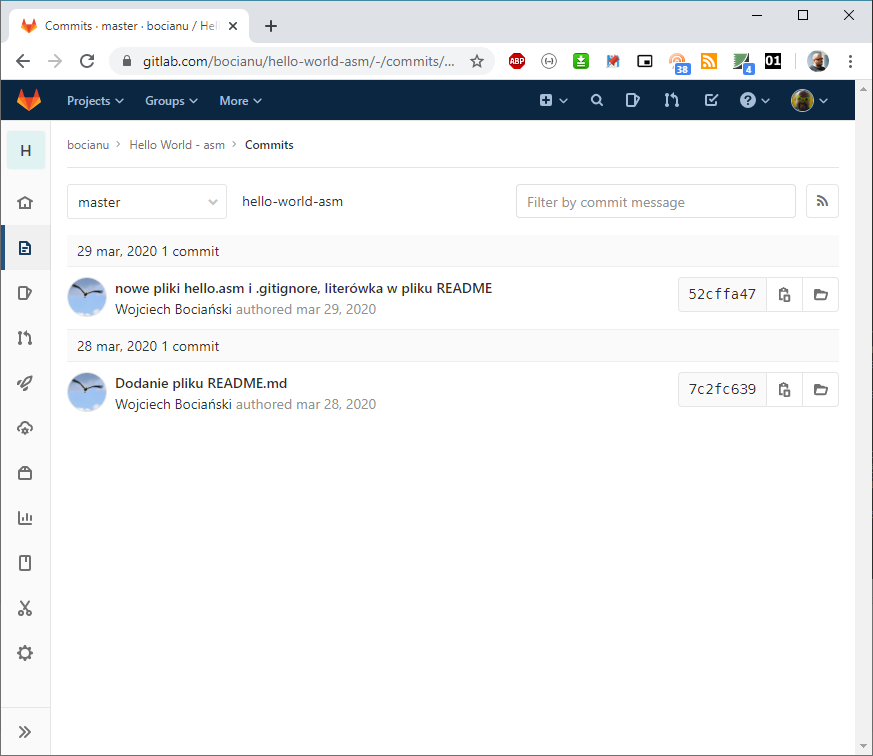873x756 pixels.
Task: Open the project Wiki icon
Action: tap(25, 562)
